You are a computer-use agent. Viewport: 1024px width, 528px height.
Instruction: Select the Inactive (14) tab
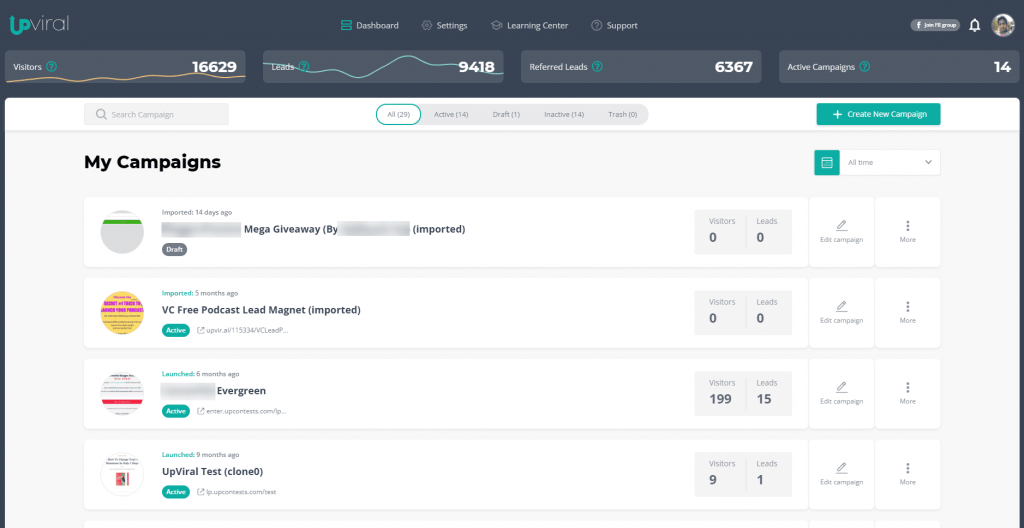coord(563,115)
